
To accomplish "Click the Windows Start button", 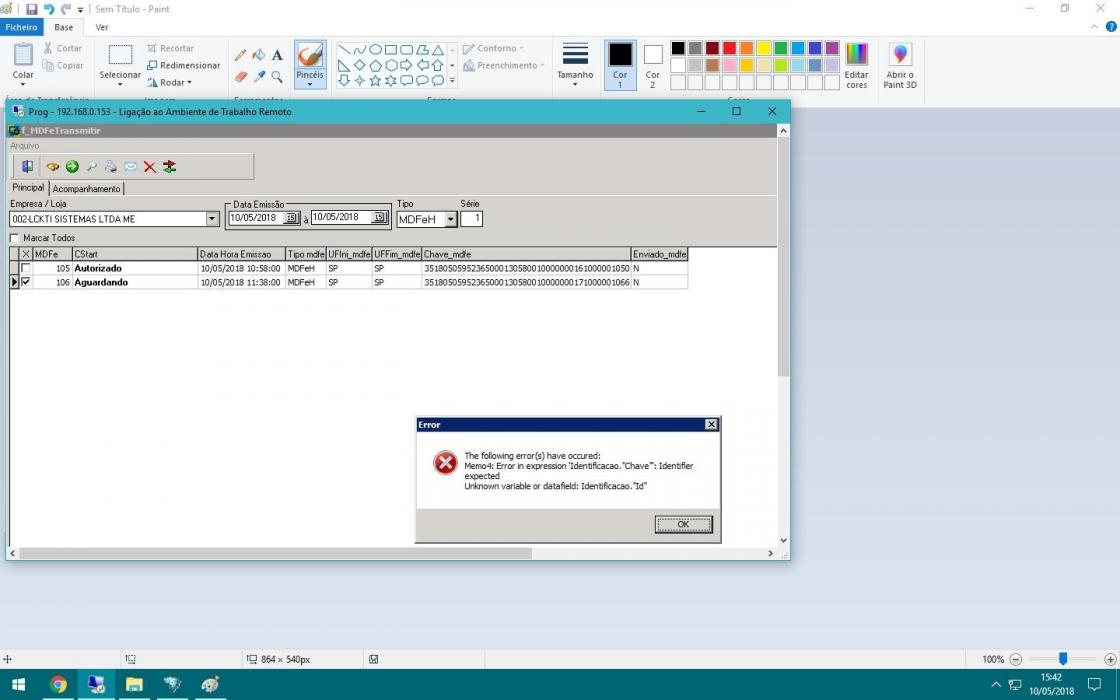I will (x=19, y=684).
